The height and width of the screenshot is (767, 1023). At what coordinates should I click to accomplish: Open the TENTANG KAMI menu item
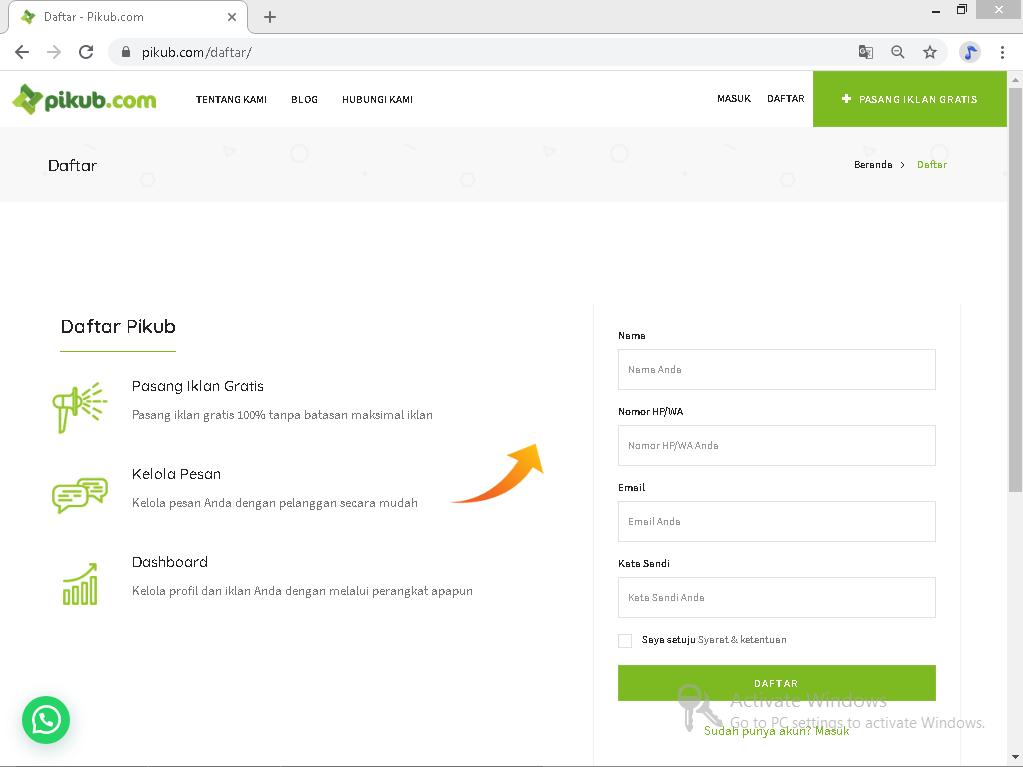pyautogui.click(x=232, y=99)
